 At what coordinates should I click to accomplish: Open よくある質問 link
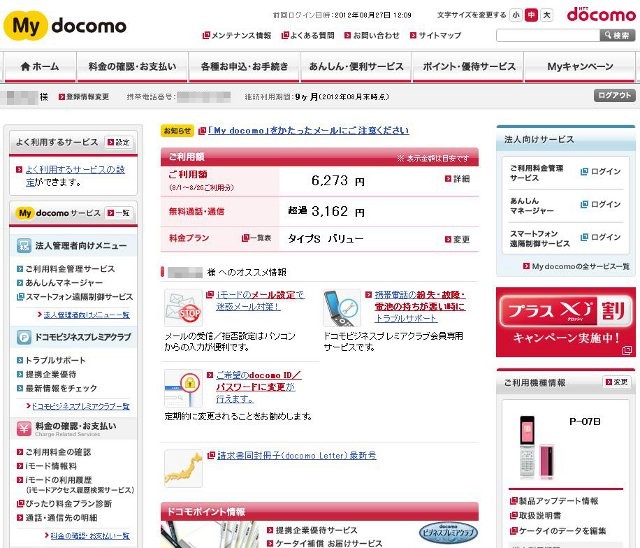[x=308, y=35]
